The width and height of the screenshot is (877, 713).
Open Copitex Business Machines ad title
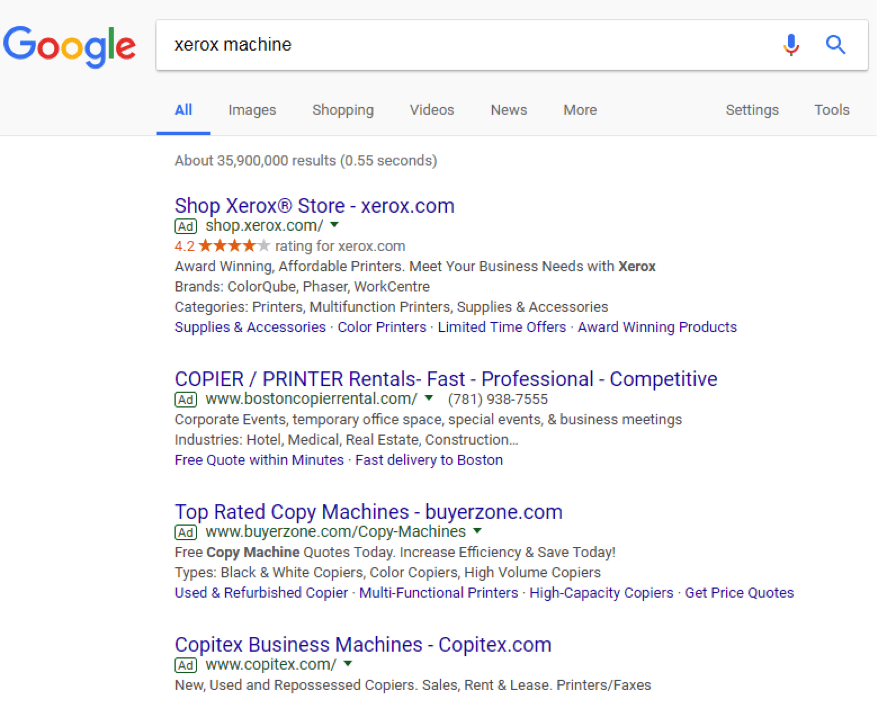(363, 644)
